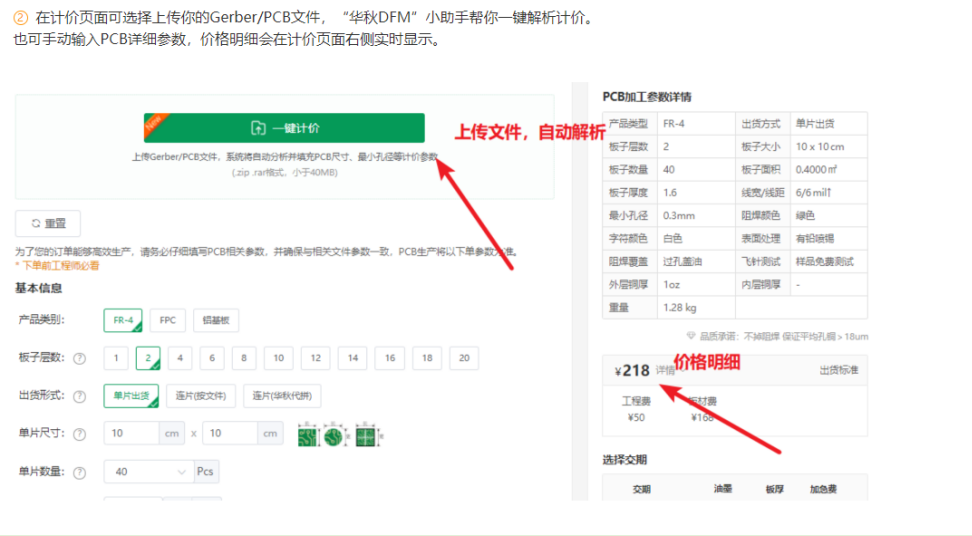Select 连片(华秋代拼) delivery form

coord(282,396)
